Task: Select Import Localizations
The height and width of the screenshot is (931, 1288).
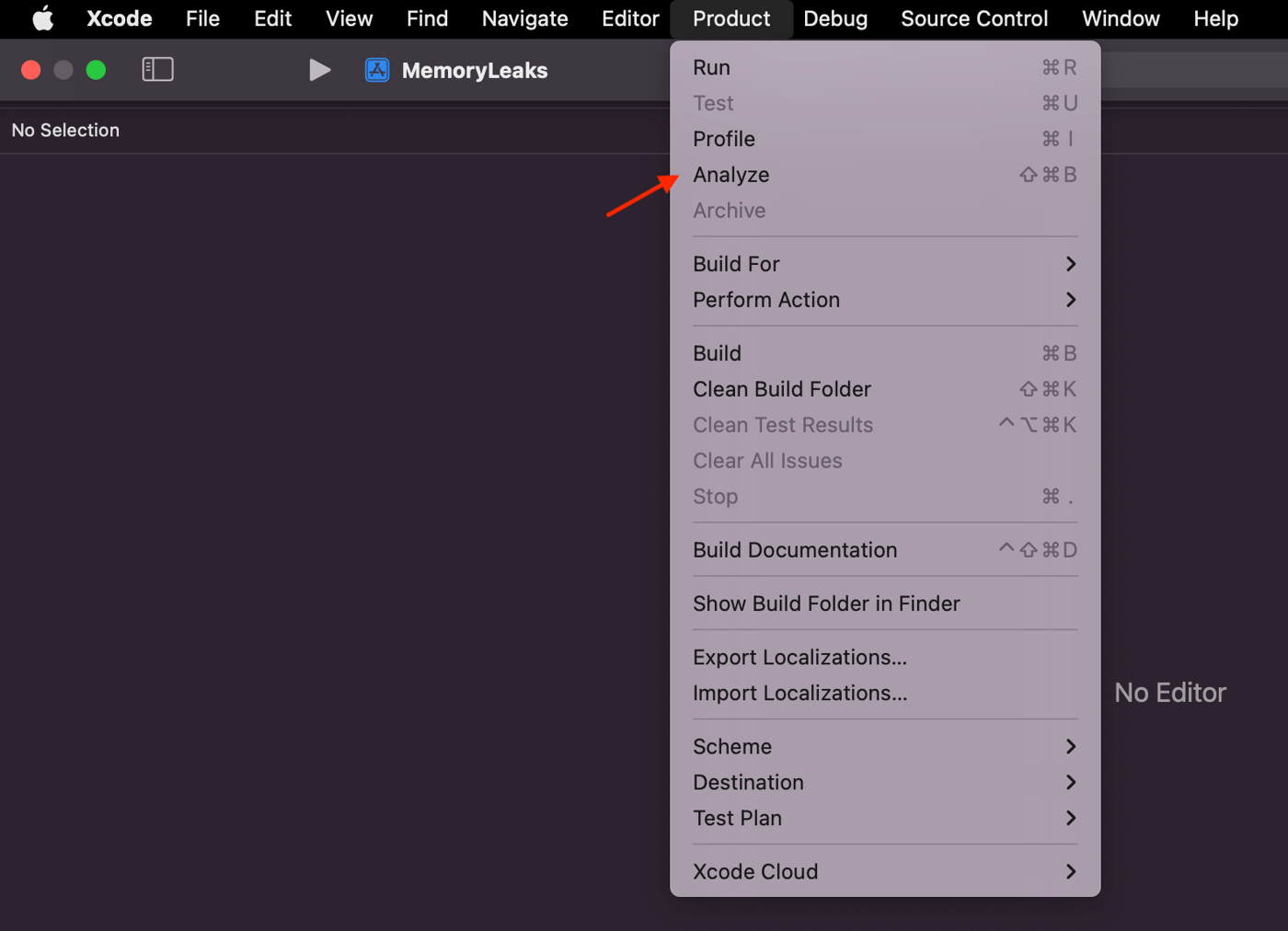Action: coord(799,693)
